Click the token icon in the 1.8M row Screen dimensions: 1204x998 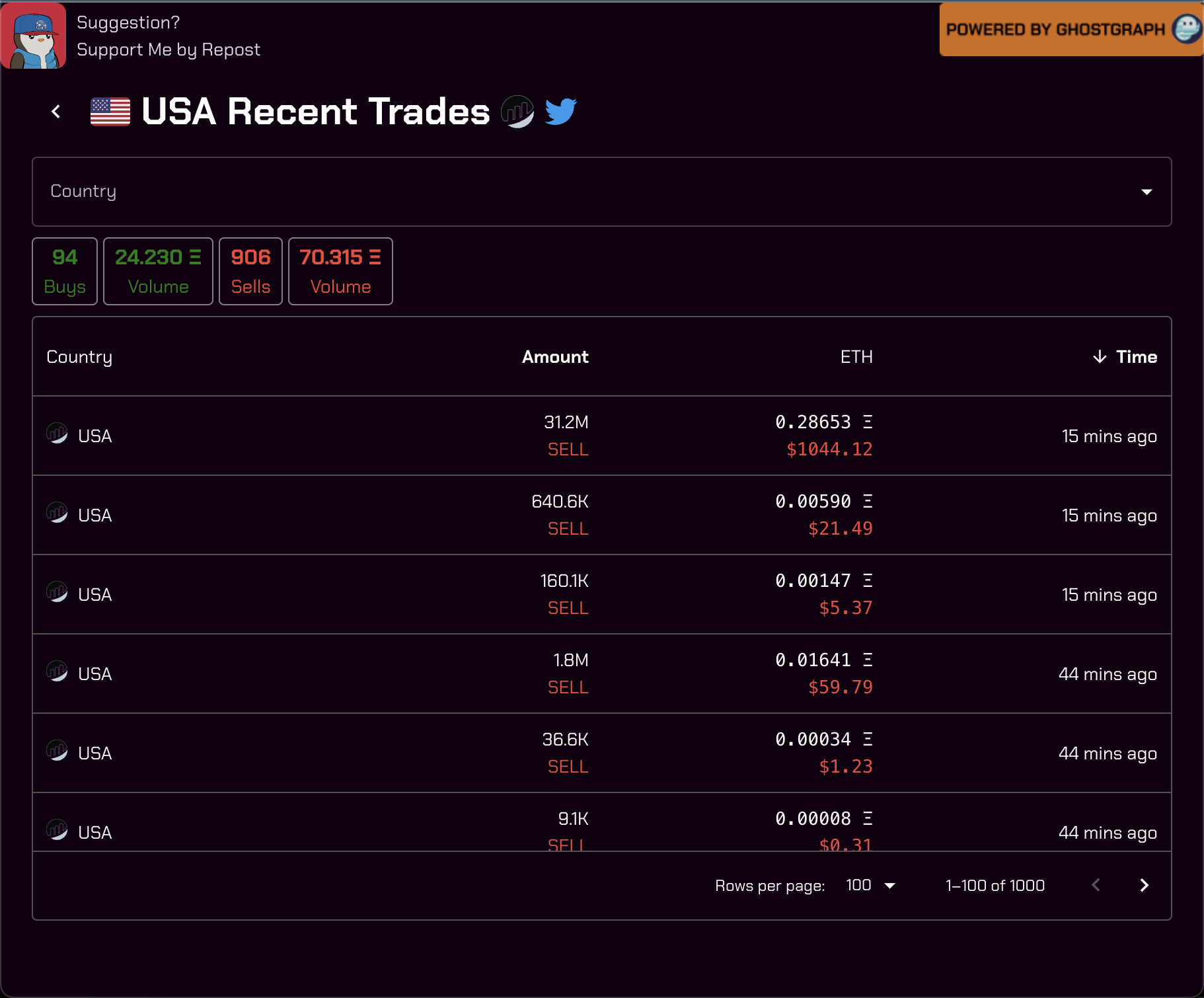[57, 672]
